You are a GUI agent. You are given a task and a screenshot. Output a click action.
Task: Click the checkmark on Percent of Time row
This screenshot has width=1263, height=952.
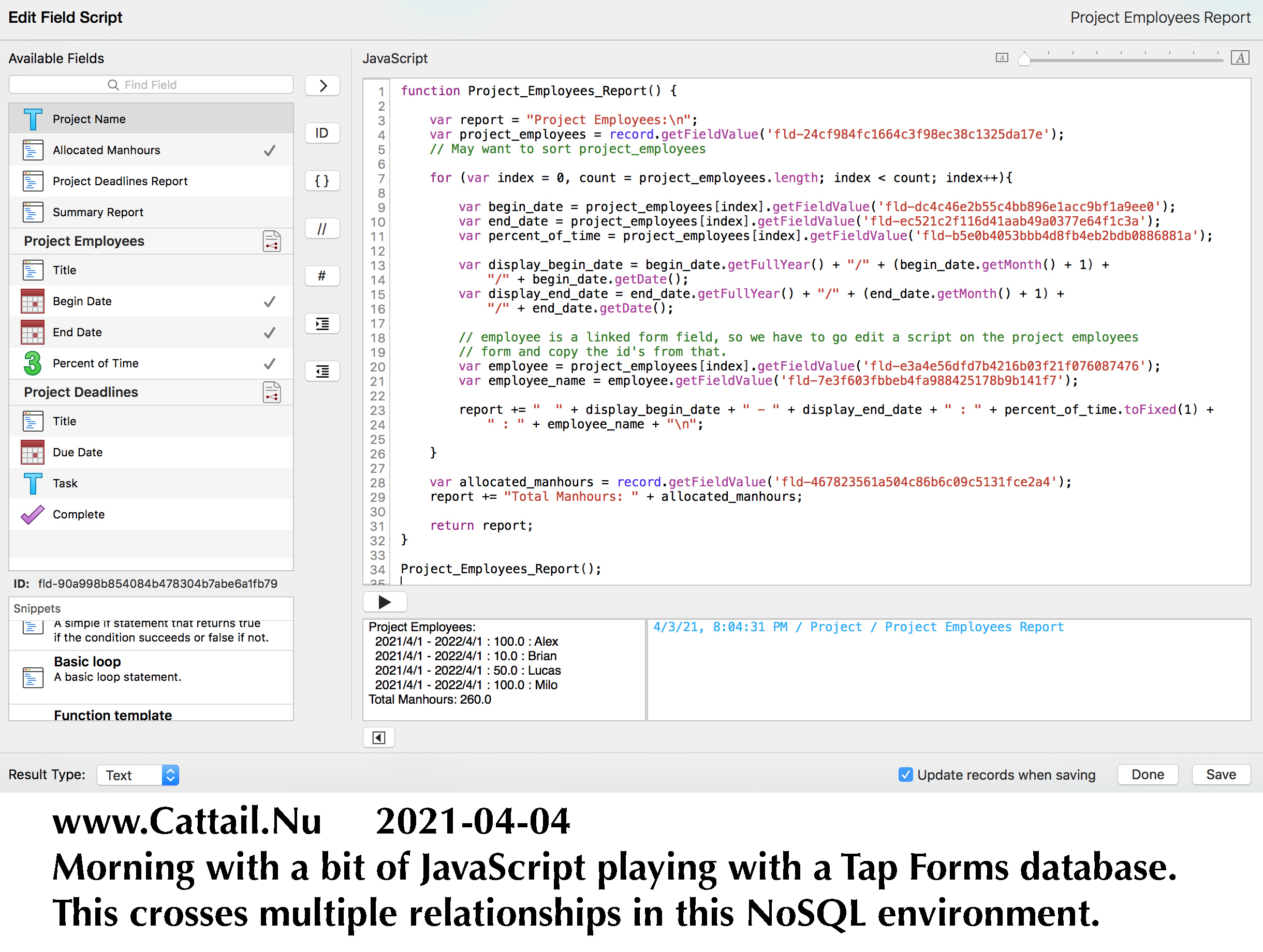270,364
